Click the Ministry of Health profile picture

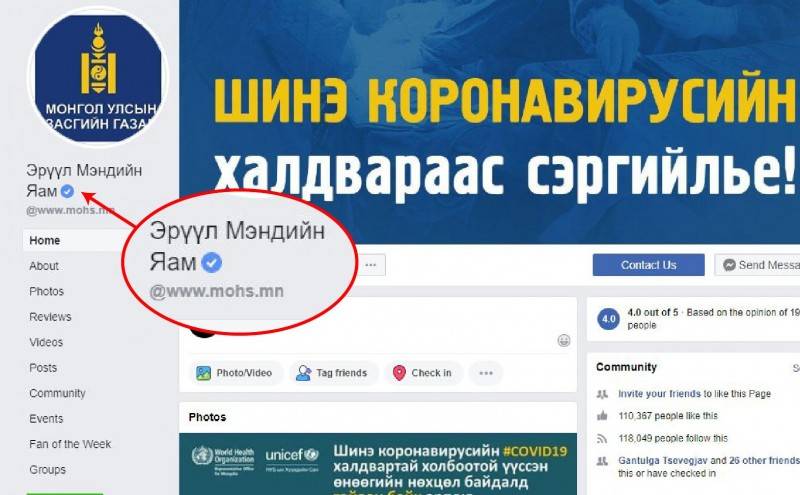[97, 77]
